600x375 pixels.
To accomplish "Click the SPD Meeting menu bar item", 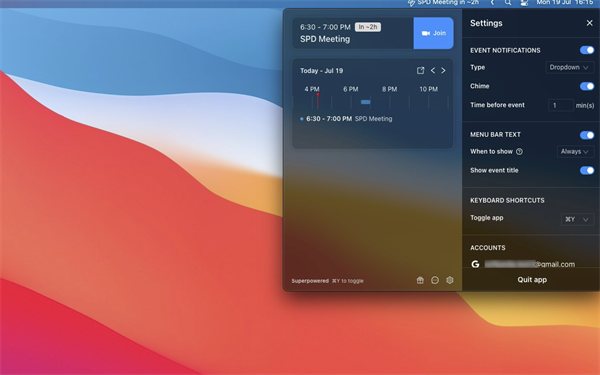I will coord(443,3).
